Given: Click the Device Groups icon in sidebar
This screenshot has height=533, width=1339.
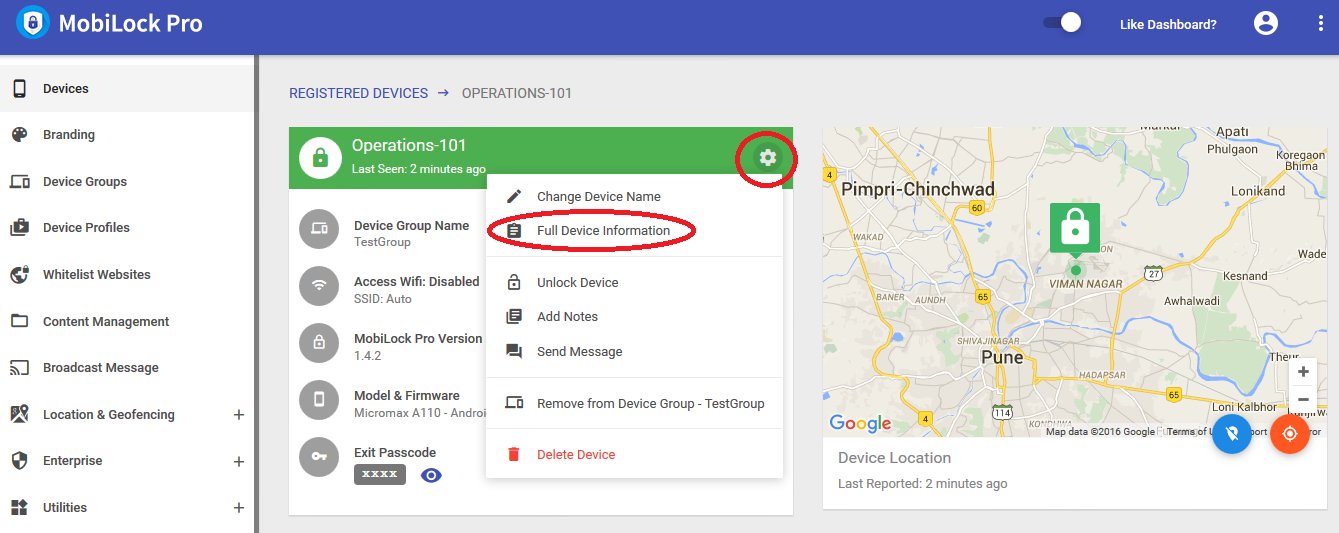Looking at the screenshot, I should tap(19, 182).
